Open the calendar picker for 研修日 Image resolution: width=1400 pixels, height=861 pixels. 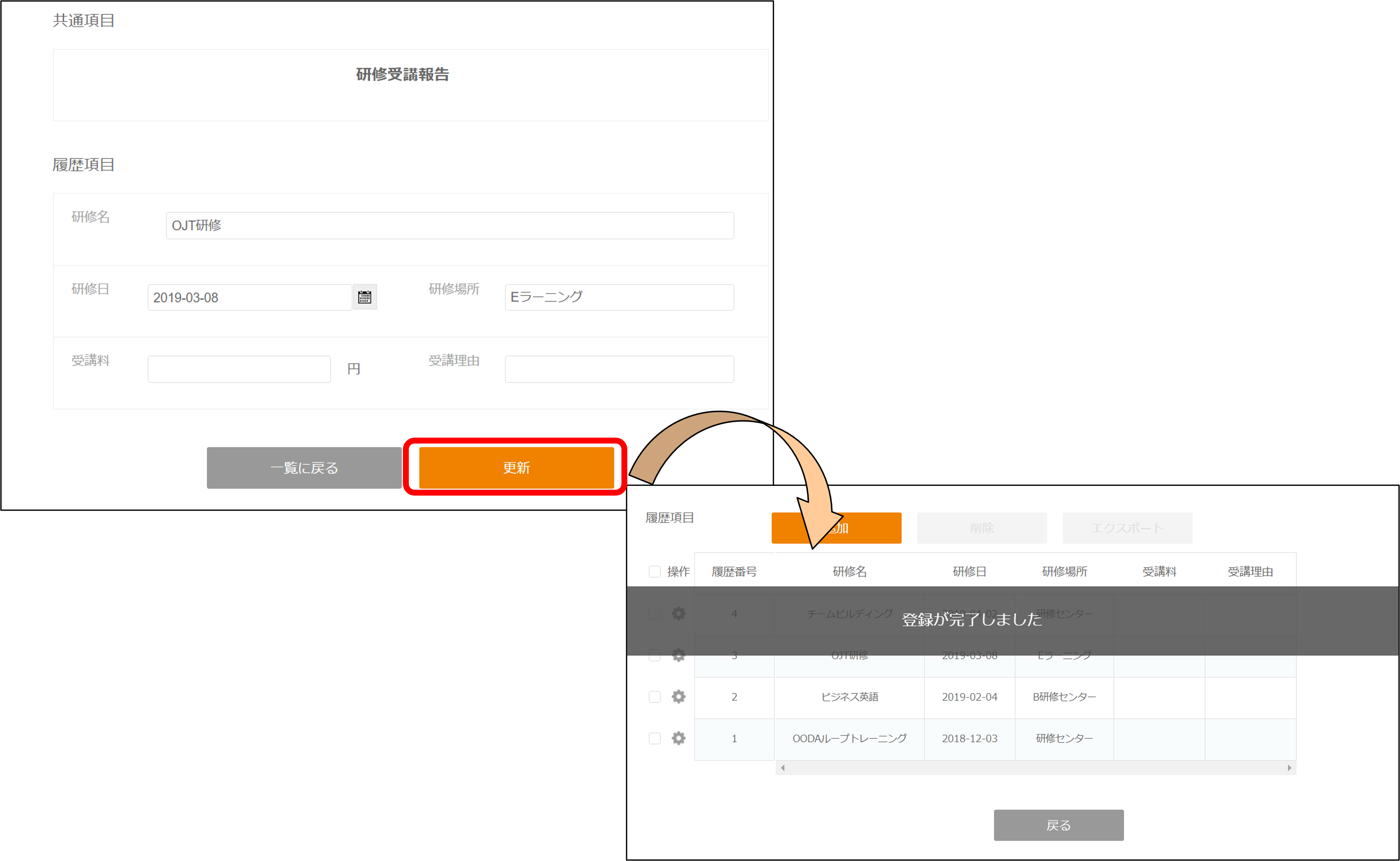[365, 297]
